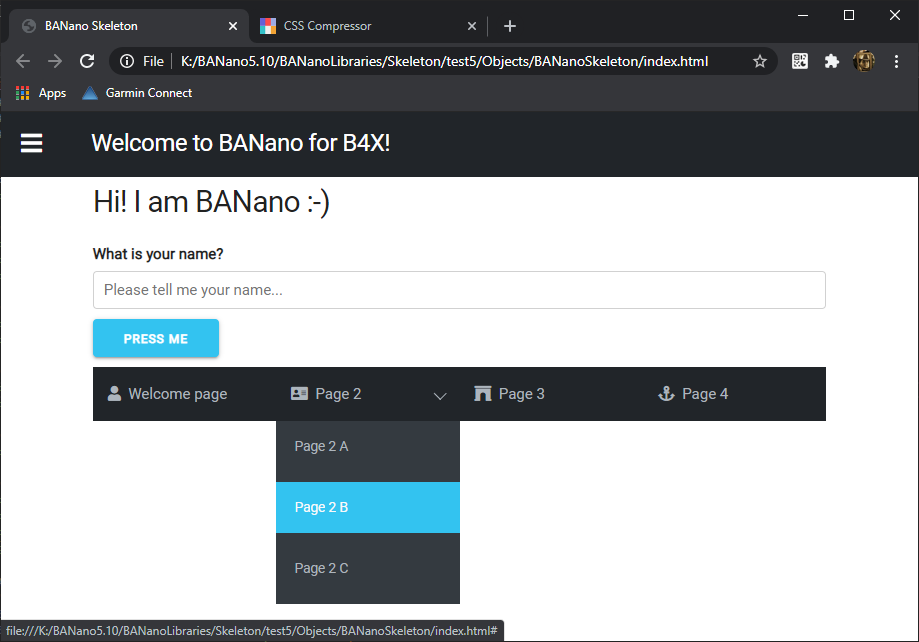The height and width of the screenshot is (642, 919).
Task: Collapse the Page 2 dropdown chevron
Action: 440,396
